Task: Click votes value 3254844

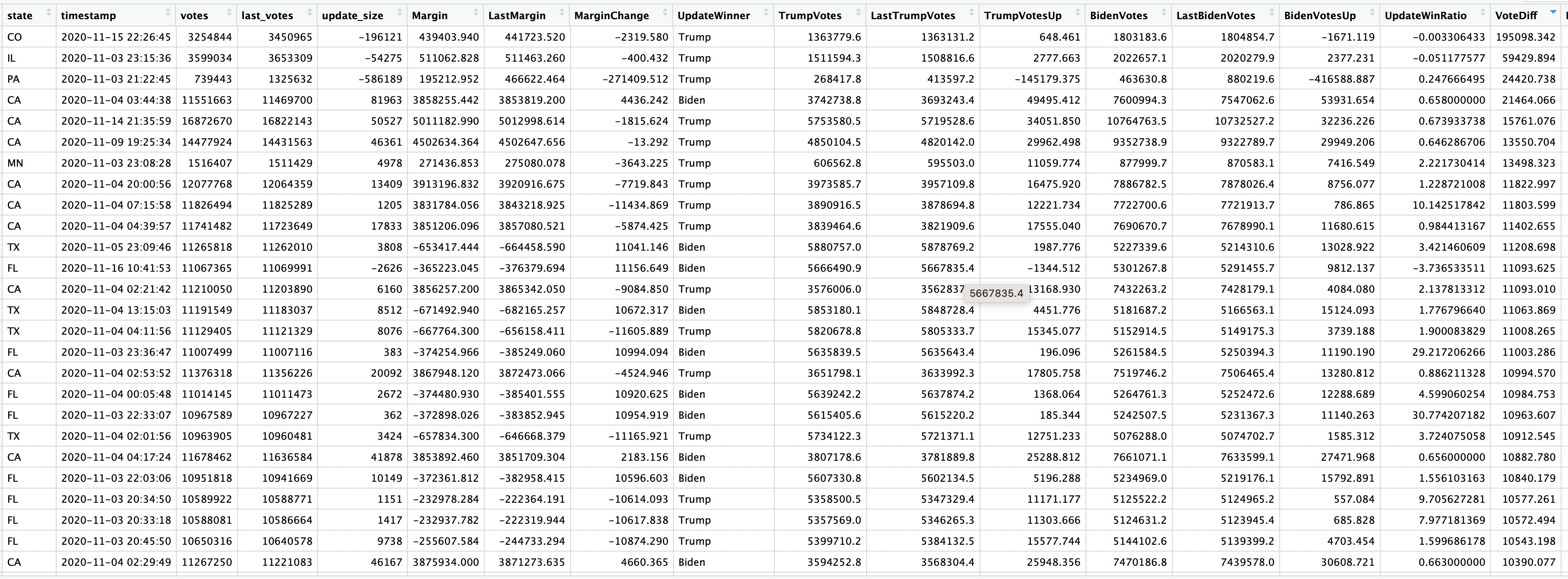Action: 209,37
